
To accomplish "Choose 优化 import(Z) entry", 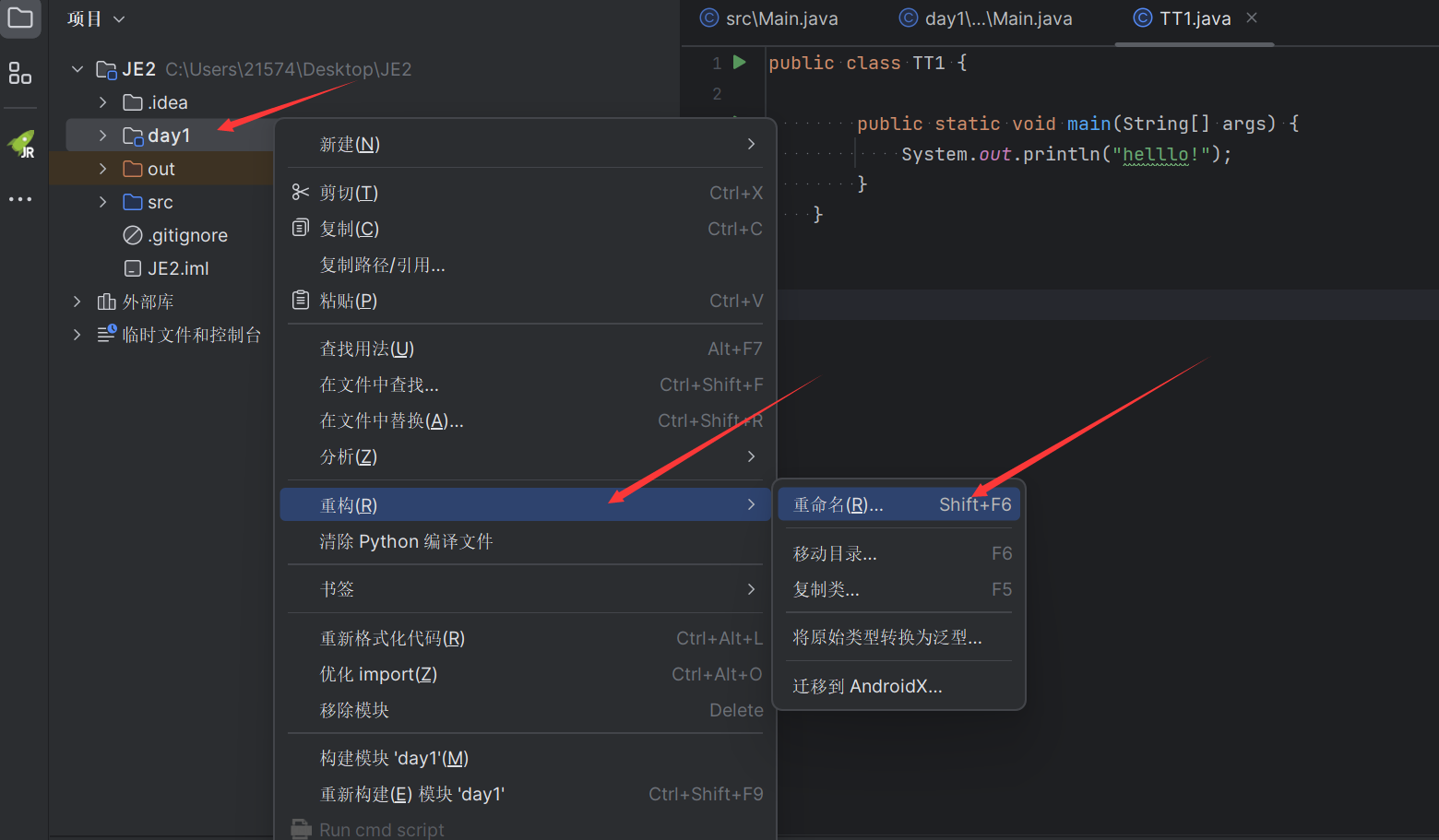I will click(525, 674).
